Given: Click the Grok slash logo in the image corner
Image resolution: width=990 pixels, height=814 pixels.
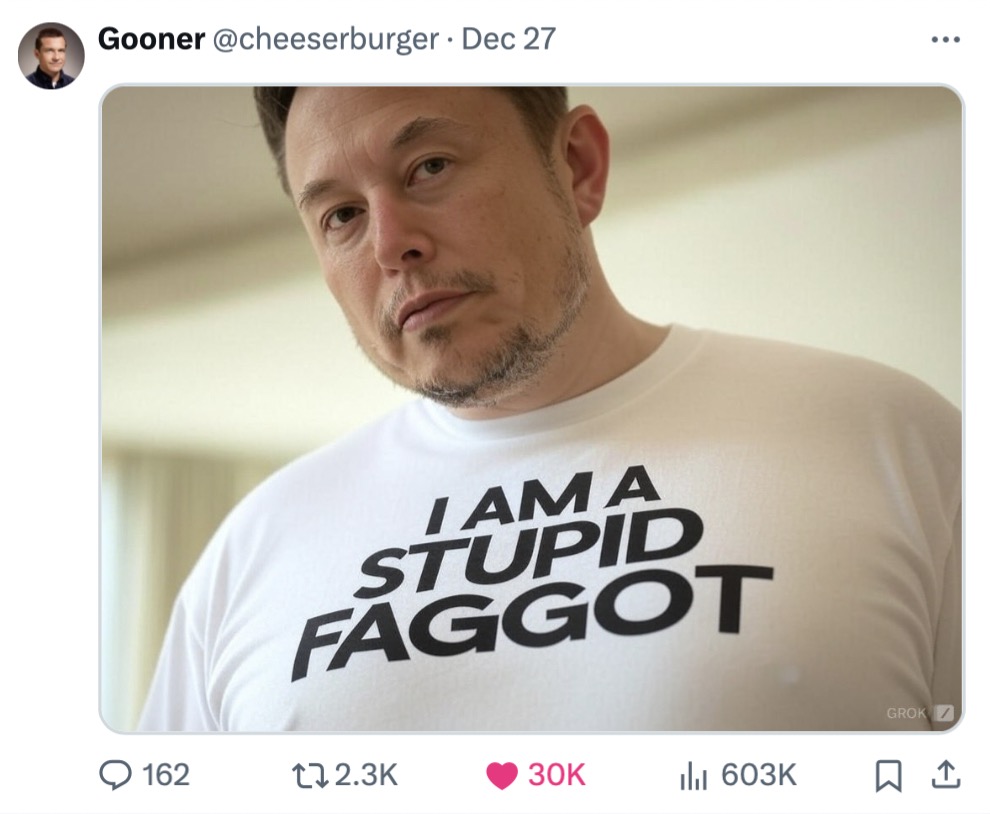Looking at the screenshot, I should tap(943, 713).
